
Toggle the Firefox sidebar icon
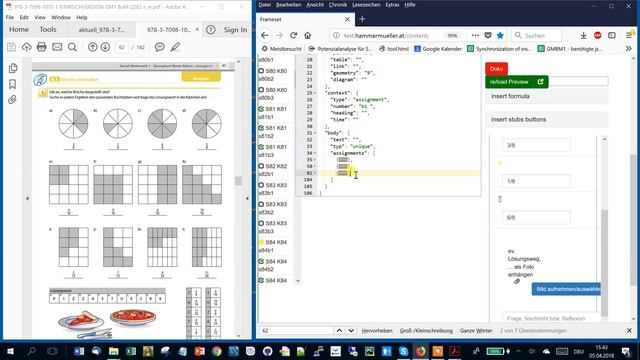(x=612, y=36)
